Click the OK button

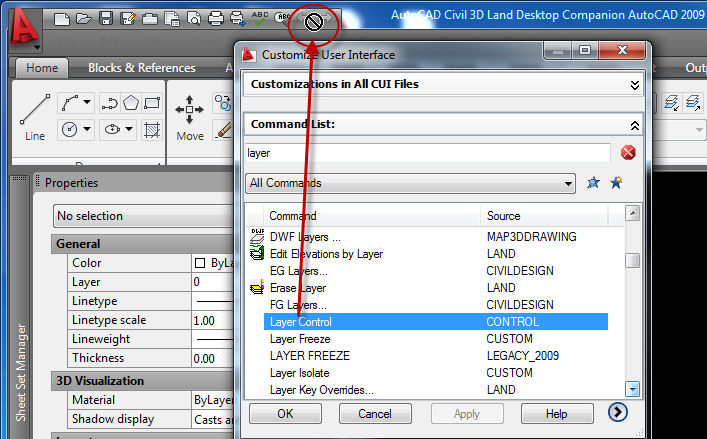(x=285, y=413)
